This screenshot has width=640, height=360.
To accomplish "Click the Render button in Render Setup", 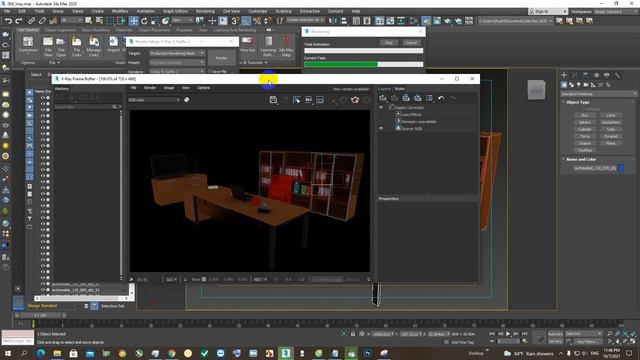I will [x=221, y=58].
